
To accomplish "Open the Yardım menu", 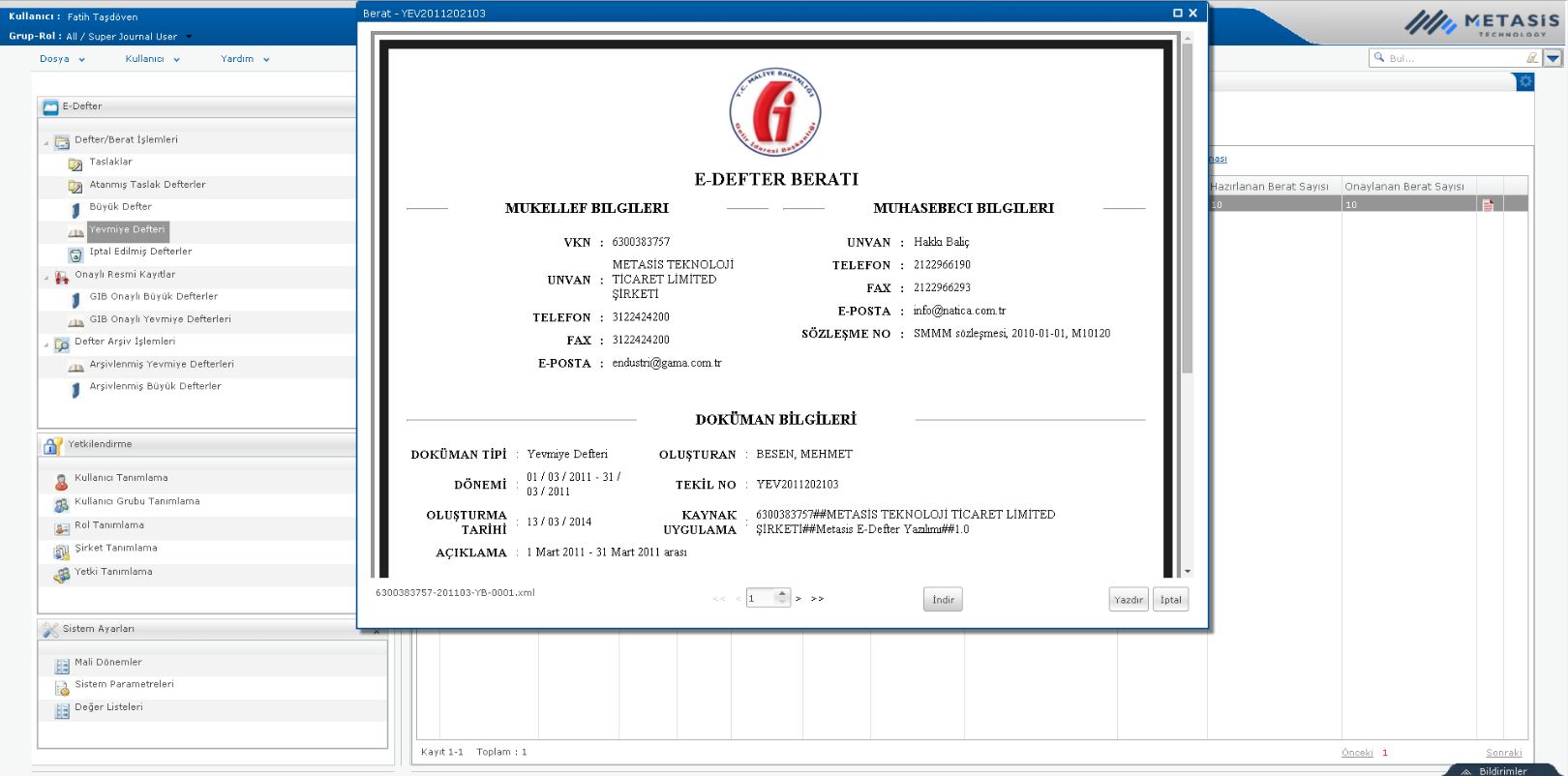I will (x=245, y=59).
